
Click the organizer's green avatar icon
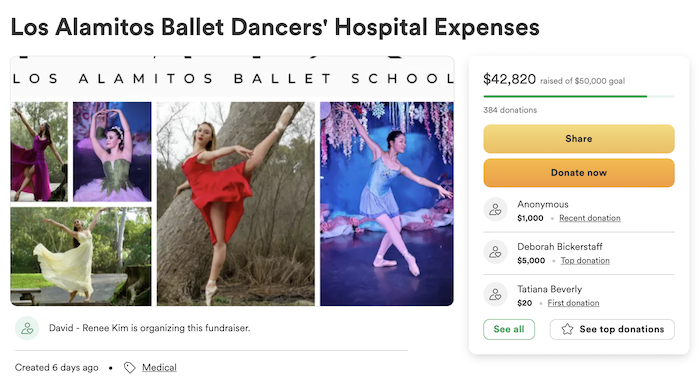tap(27, 328)
